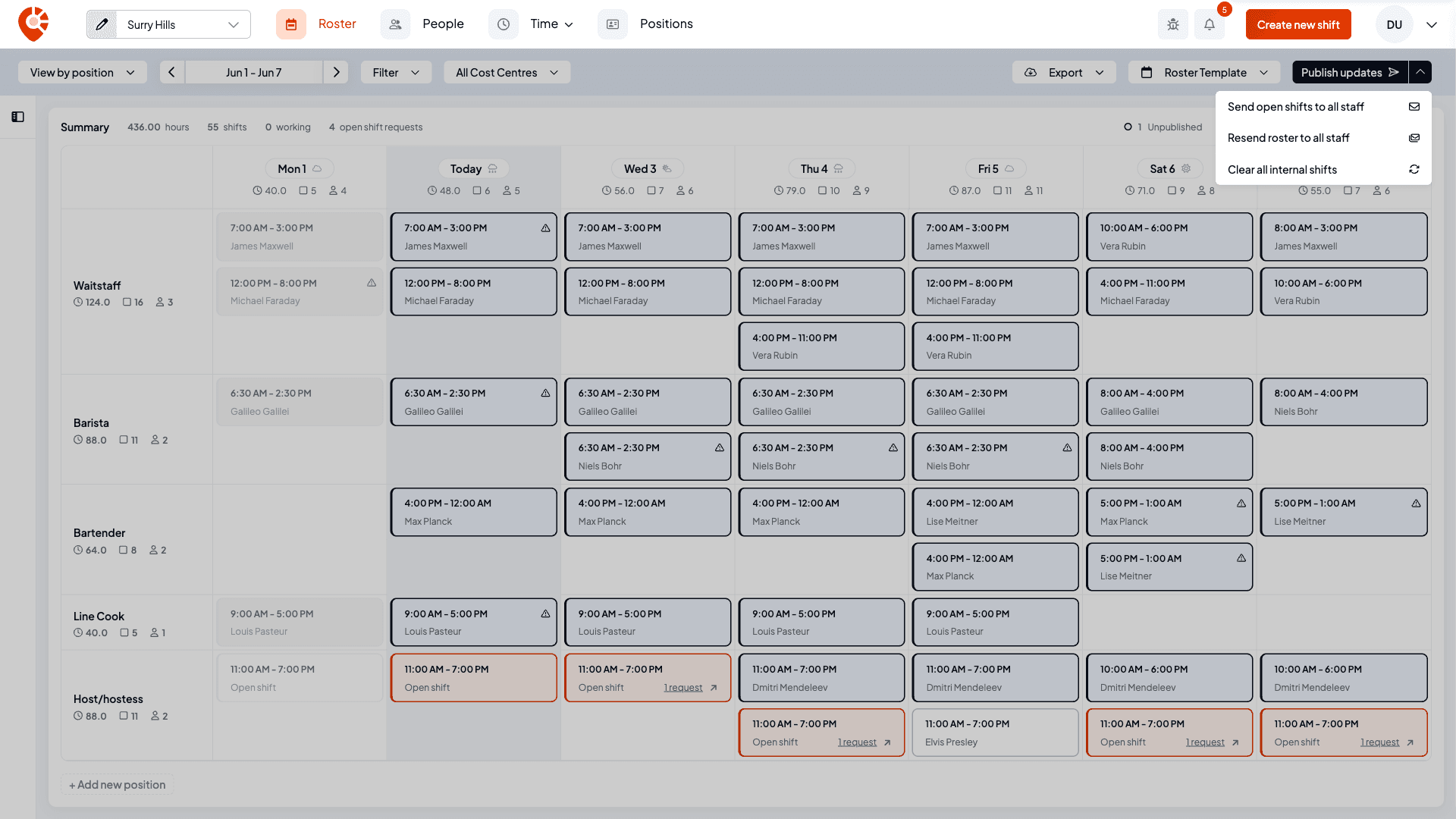Image resolution: width=1456 pixels, height=819 pixels.
Task: Click the Jun 1 - Jun 7 date range
Action: 254,72
